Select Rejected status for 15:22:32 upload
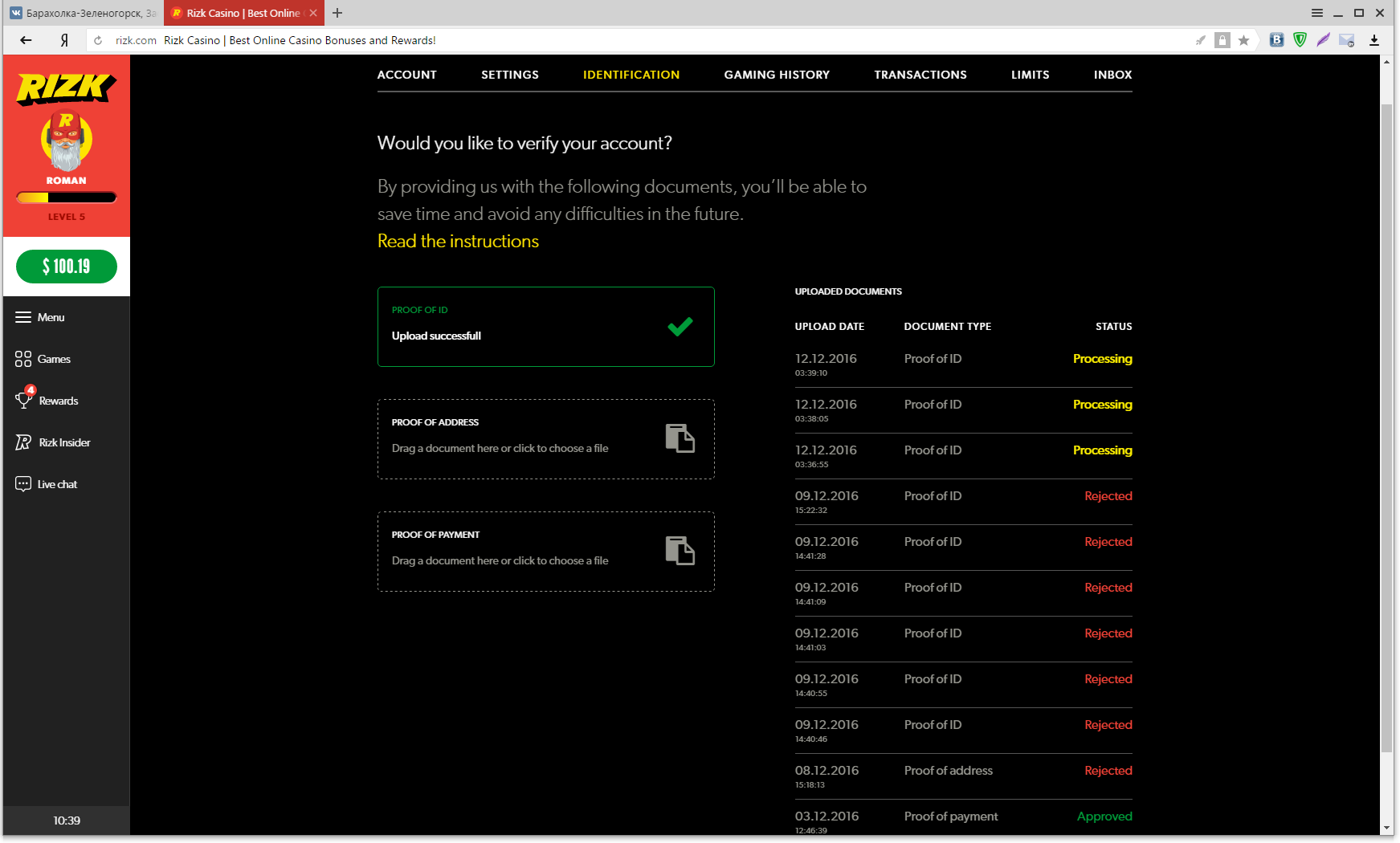Viewport: 1400px width, 843px height. point(1108,496)
